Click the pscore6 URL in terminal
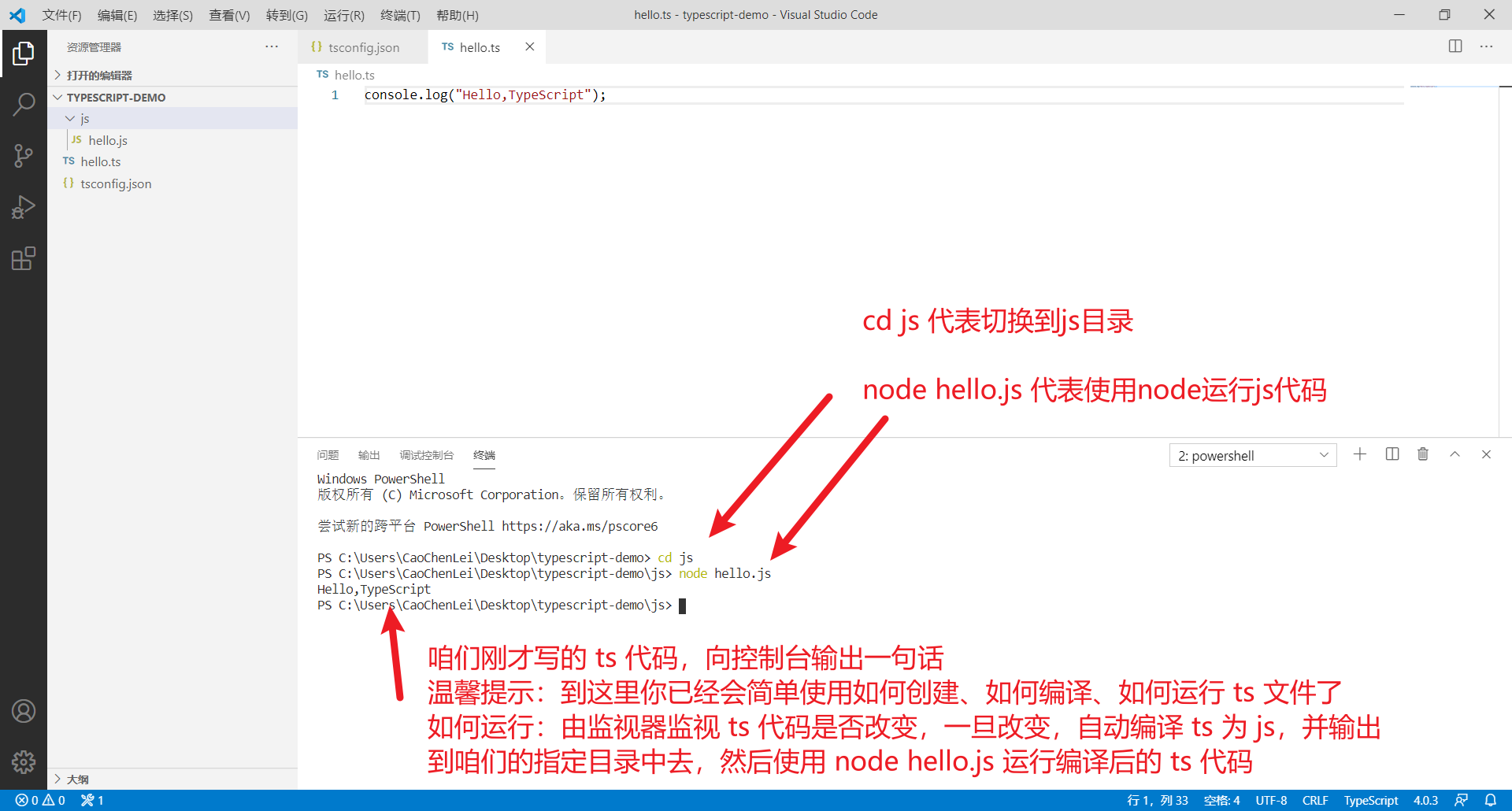This screenshot has width=1512, height=811. tap(580, 526)
